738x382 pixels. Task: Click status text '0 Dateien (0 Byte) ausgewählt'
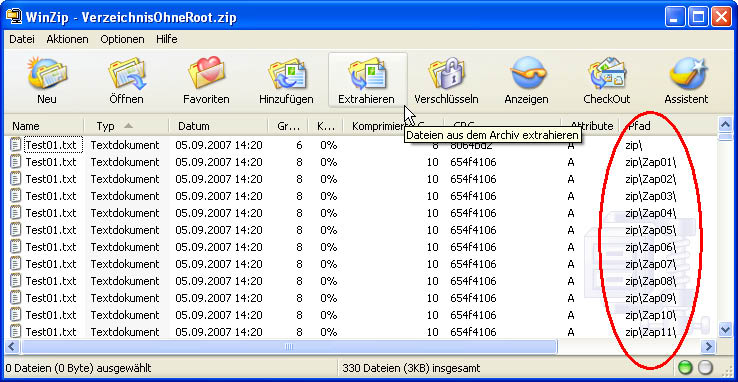[79, 367]
